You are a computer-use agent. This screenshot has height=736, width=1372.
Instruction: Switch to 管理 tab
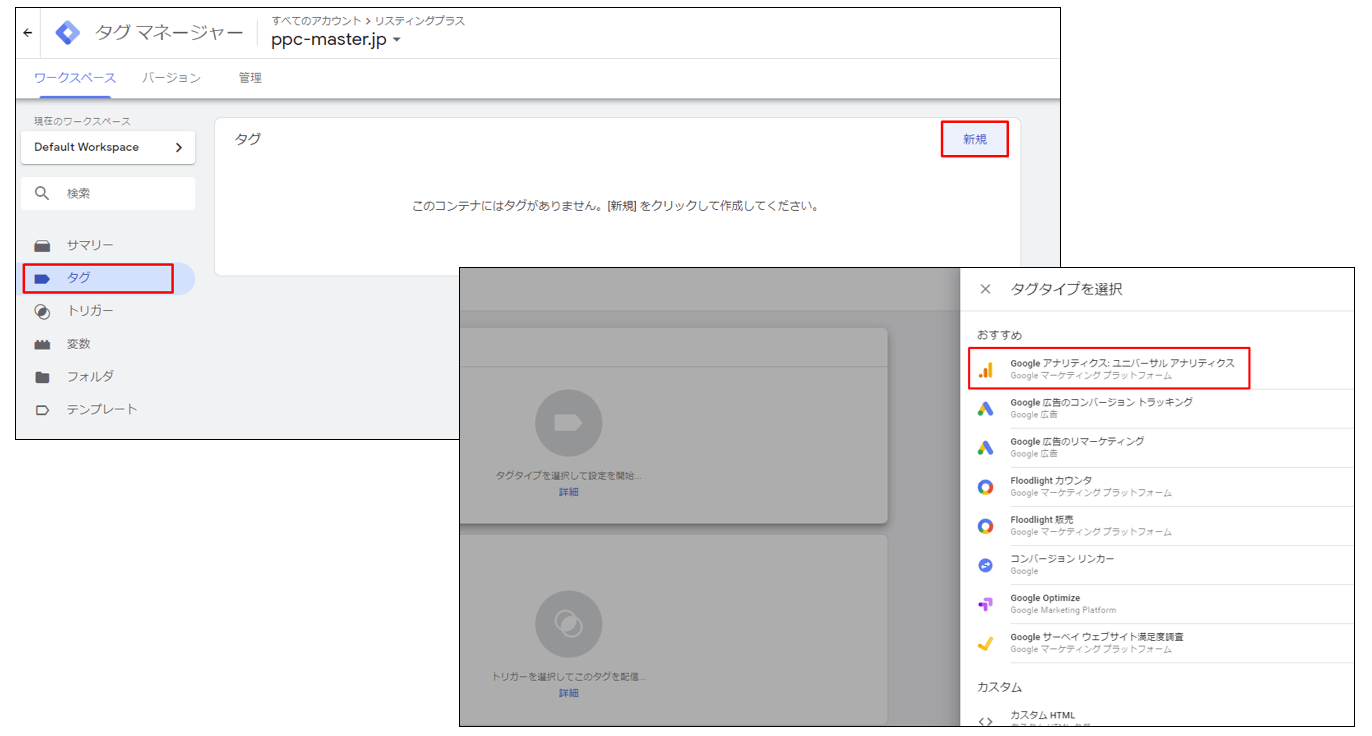tap(250, 78)
